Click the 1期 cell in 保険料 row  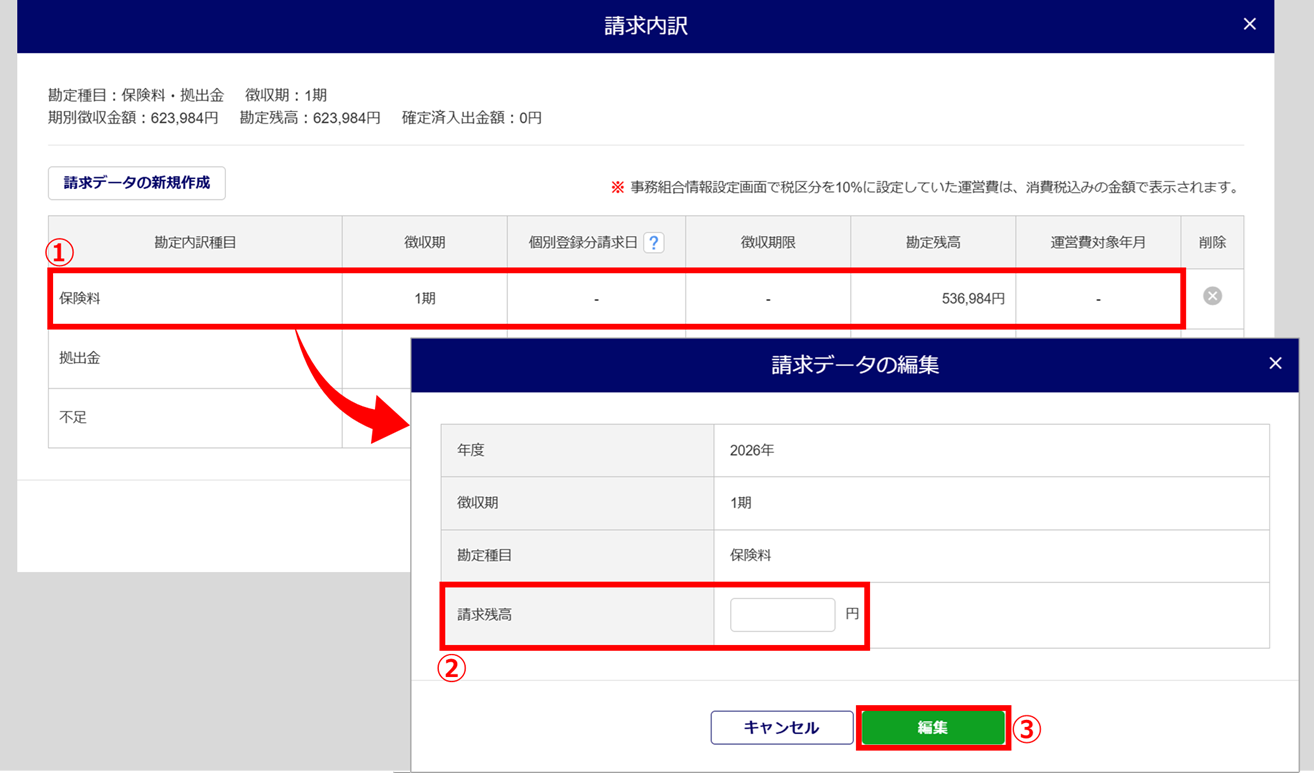[424, 298]
